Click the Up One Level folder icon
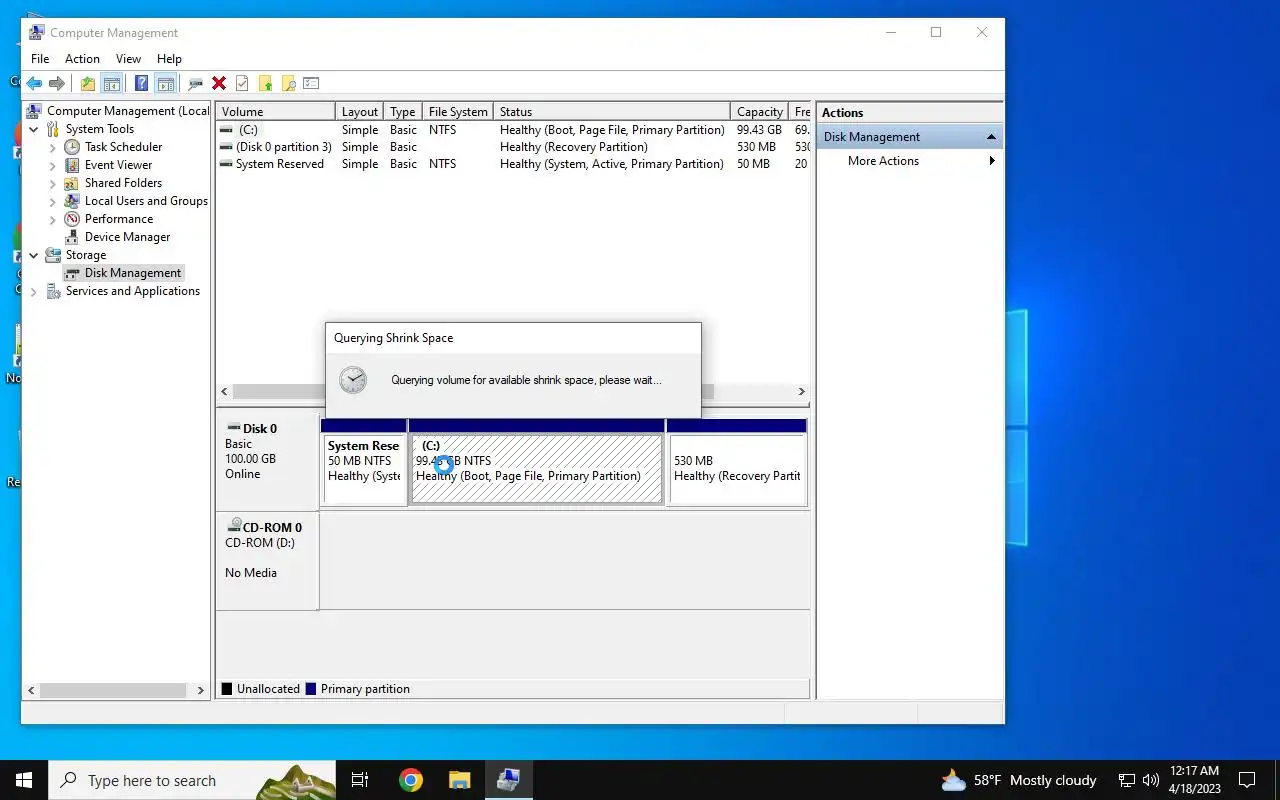This screenshot has height=800, width=1280. (x=88, y=84)
